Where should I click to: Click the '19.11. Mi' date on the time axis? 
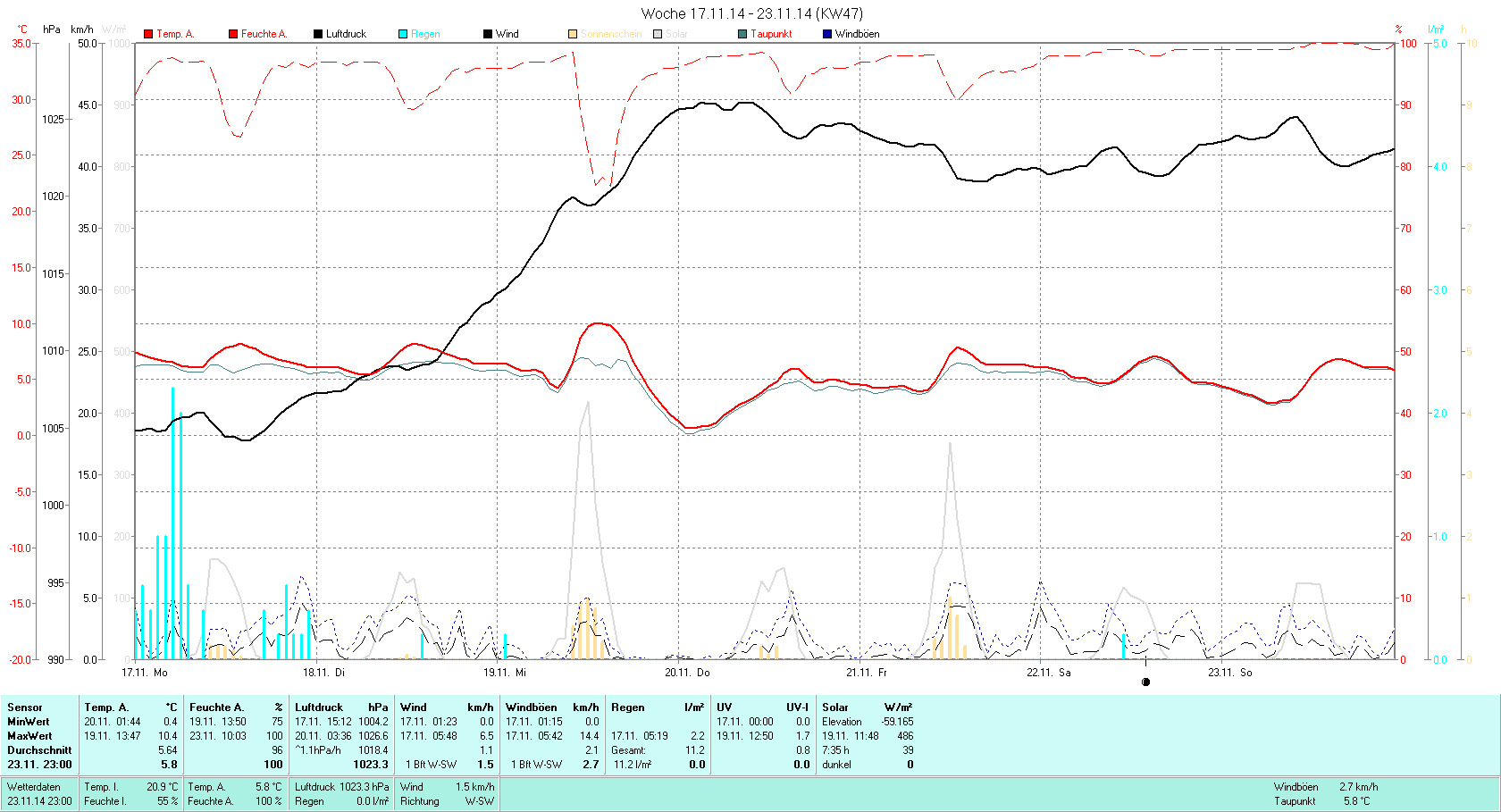[505, 673]
